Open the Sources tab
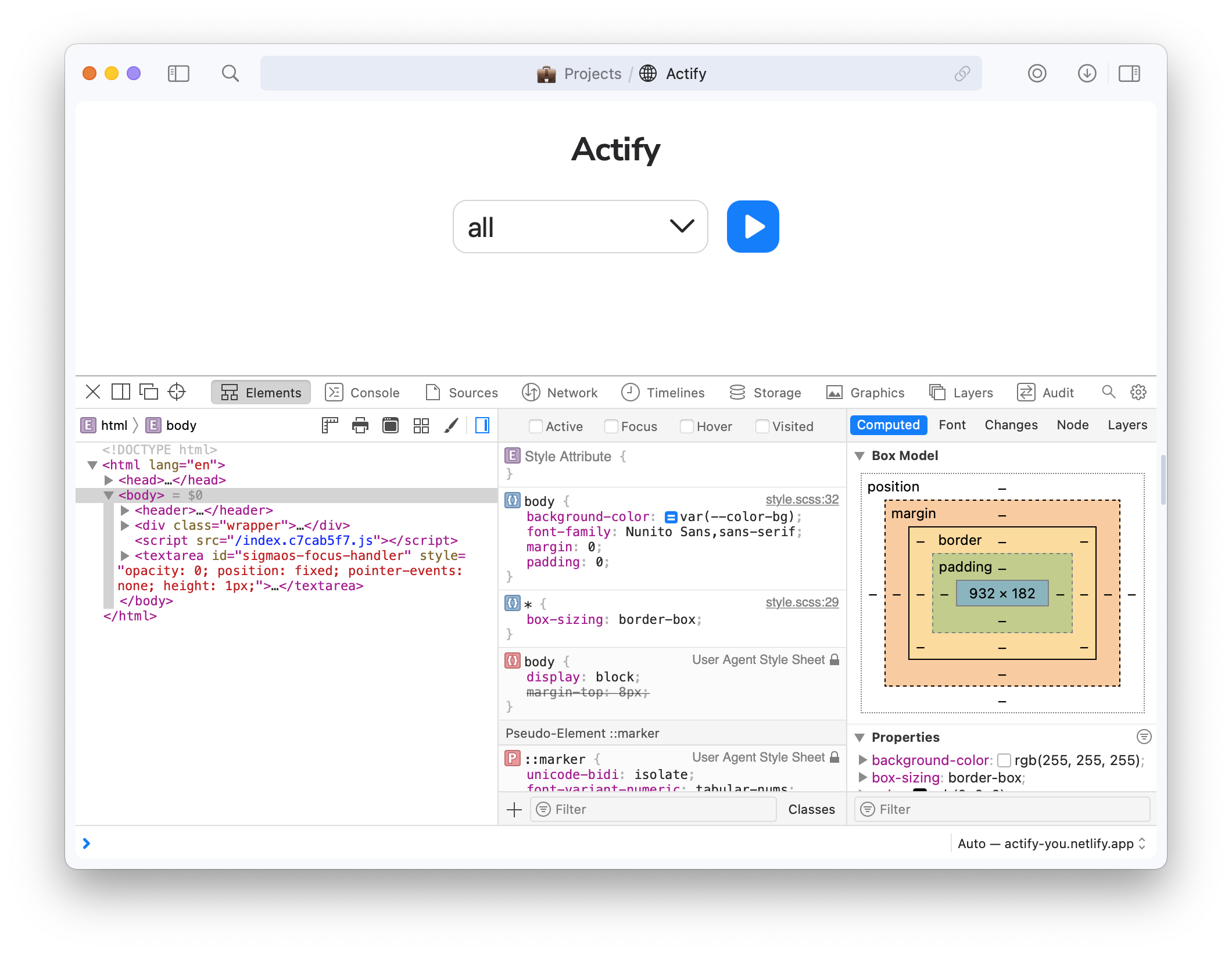The height and width of the screenshot is (955, 1232). coord(462,393)
